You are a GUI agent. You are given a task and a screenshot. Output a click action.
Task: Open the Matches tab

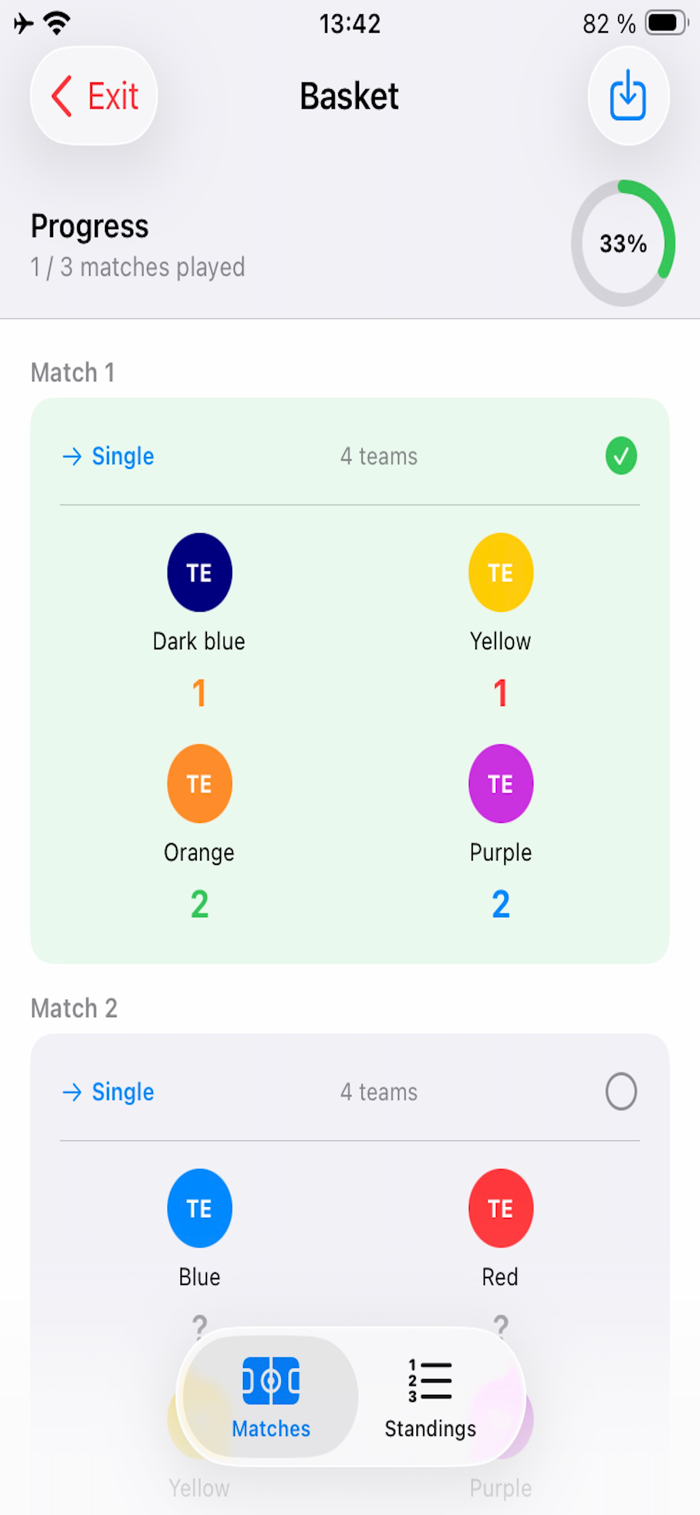[271, 1396]
